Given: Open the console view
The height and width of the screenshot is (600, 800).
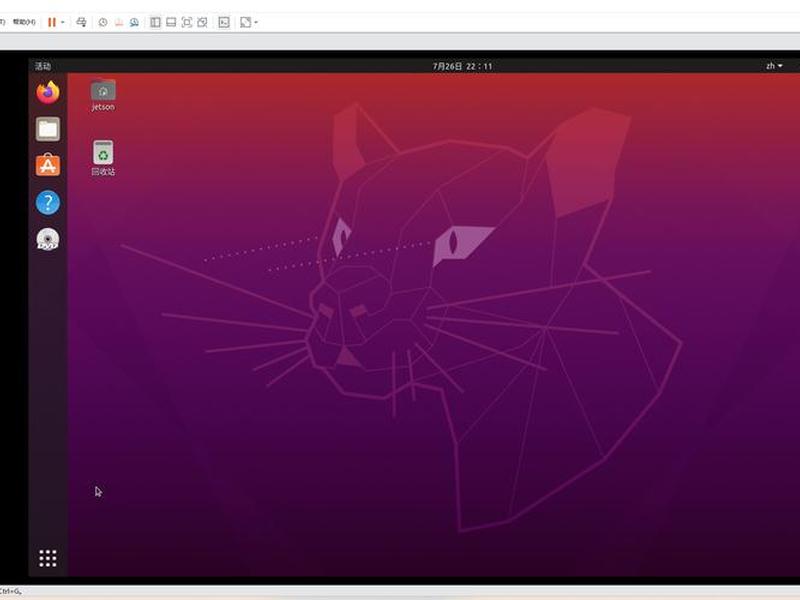Looking at the screenshot, I should point(224,22).
